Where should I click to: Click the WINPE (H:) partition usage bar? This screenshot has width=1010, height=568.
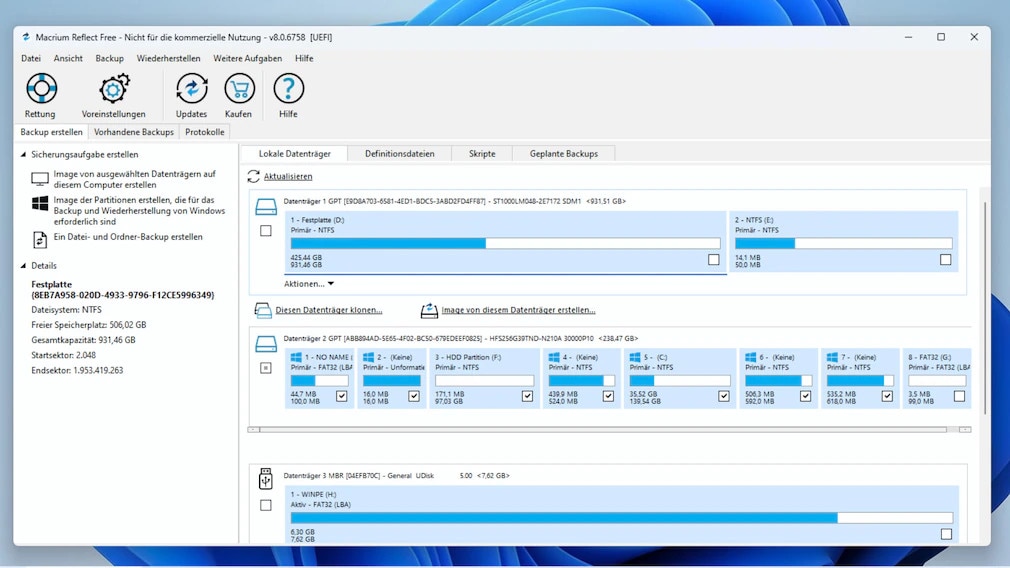[620, 518]
